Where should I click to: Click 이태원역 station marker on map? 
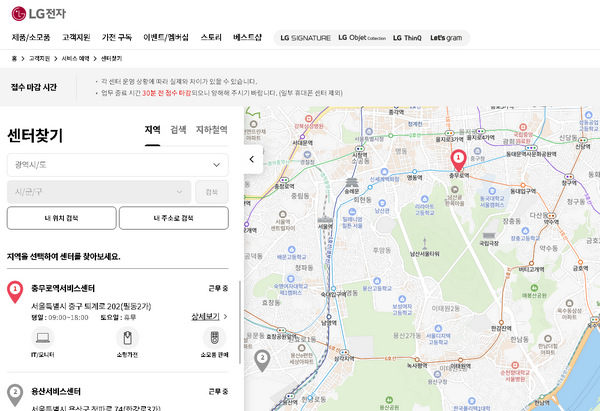click(x=460, y=360)
